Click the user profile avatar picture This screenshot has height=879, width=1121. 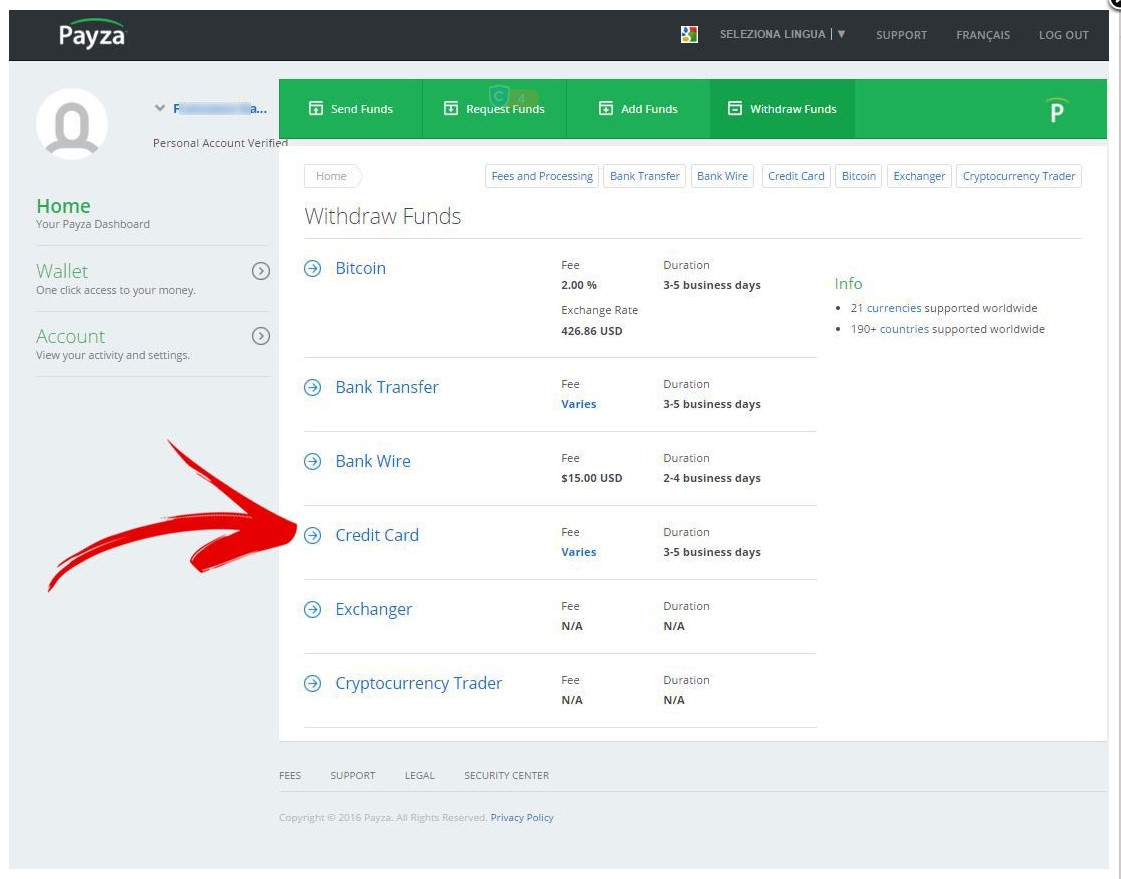click(72, 124)
